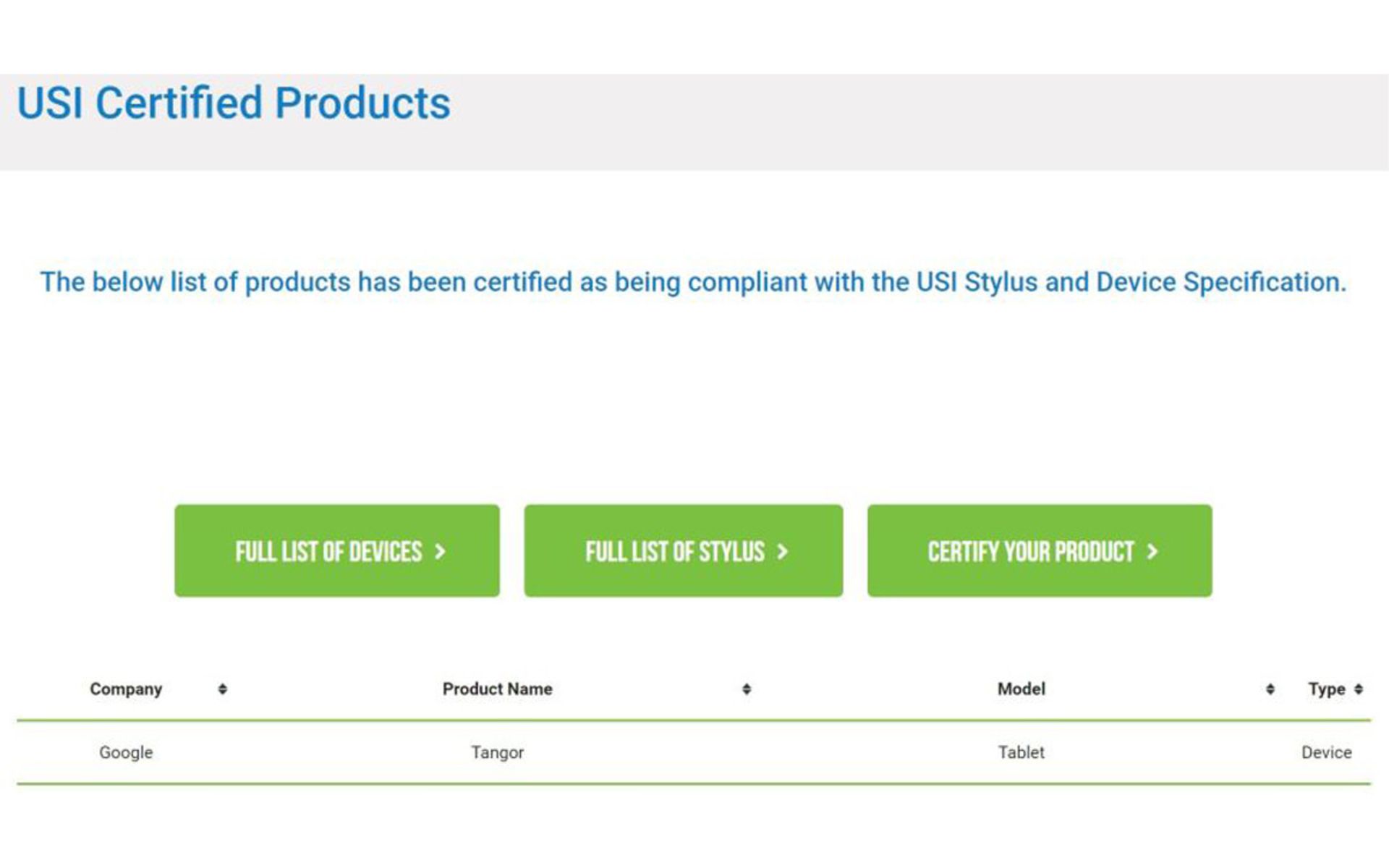Click the Product Name column header
The width and height of the screenshot is (1389, 868).
(498, 689)
